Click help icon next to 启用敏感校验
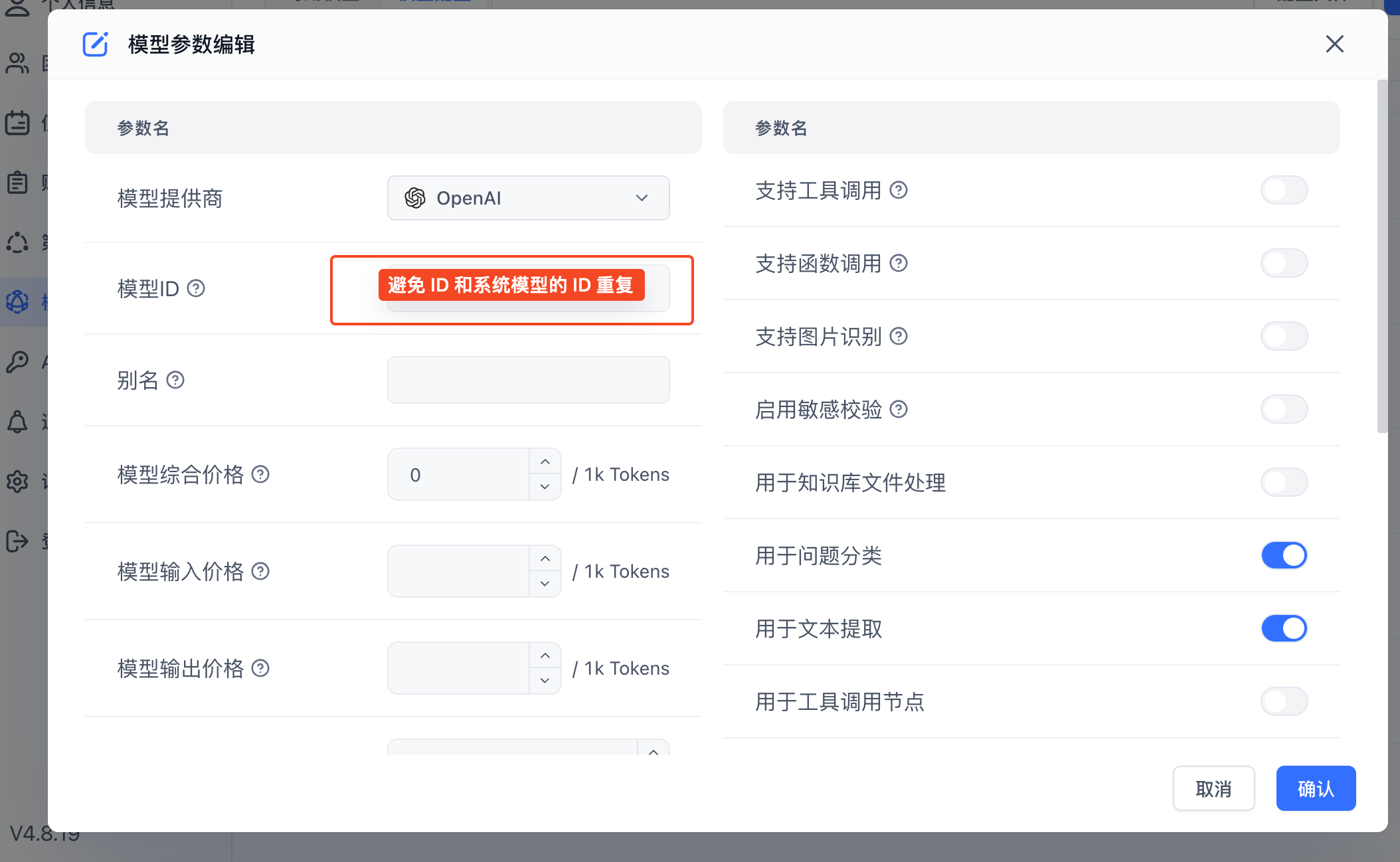The width and height of the screenshot is (1400, 862). point(899,410)
